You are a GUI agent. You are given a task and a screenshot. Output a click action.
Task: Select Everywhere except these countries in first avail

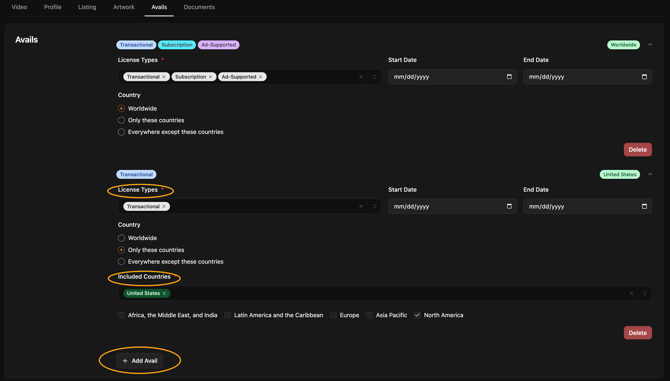121,132
